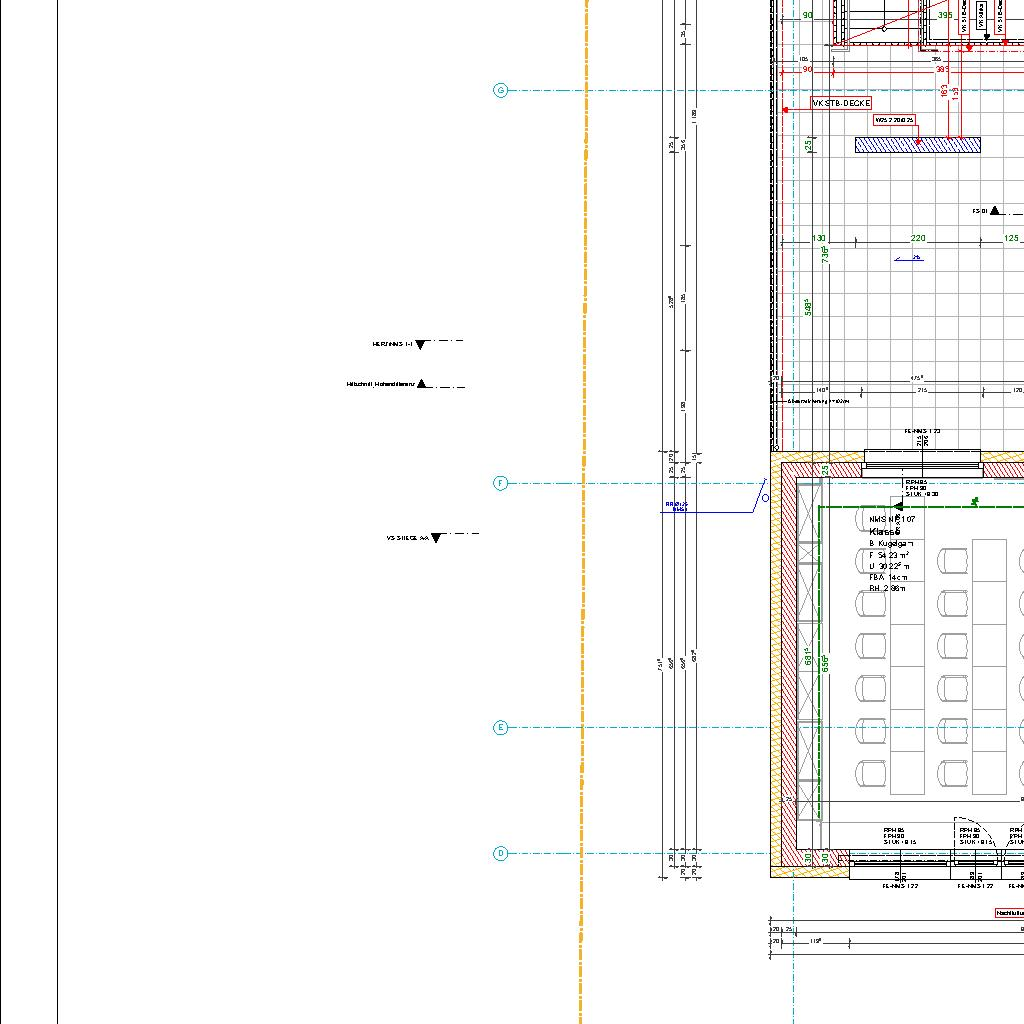Click the red 395 dimension value
This screenshot has width=1024, height=1024.
[x=945, y=15]
